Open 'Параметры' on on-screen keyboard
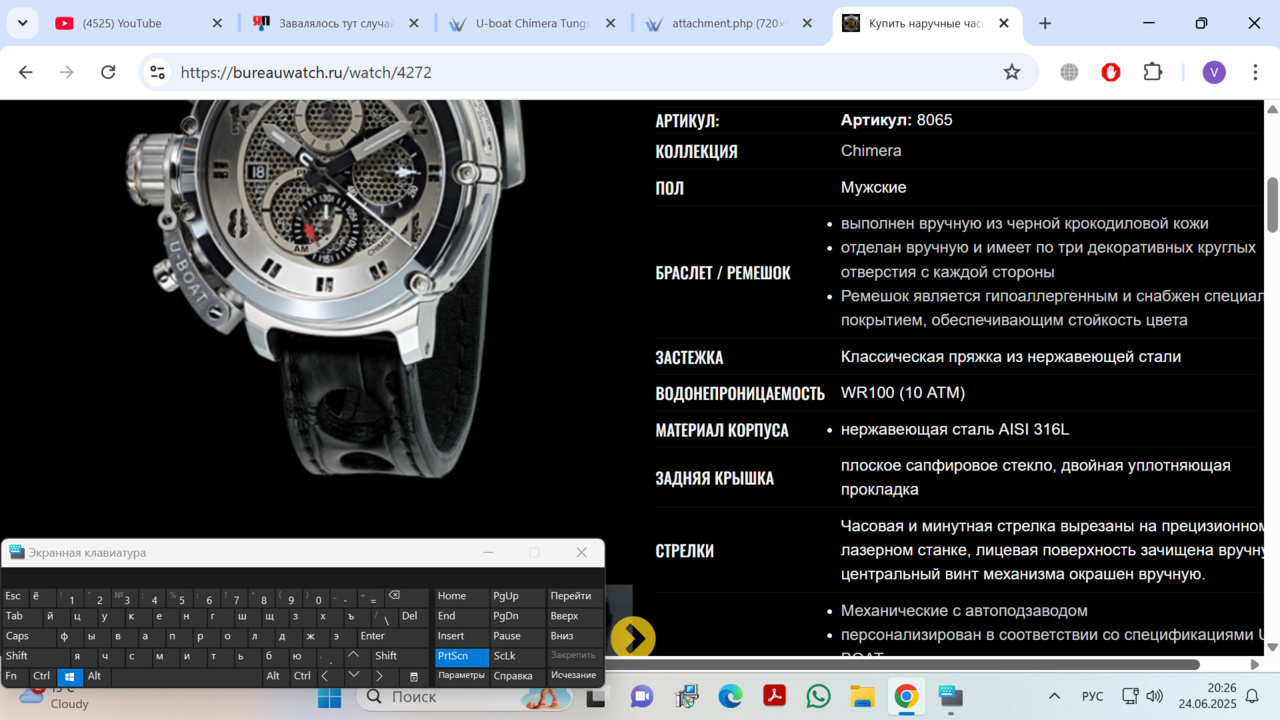Image resolution: width=1280 pixels, height=720 pixels. tap(462, 676)
